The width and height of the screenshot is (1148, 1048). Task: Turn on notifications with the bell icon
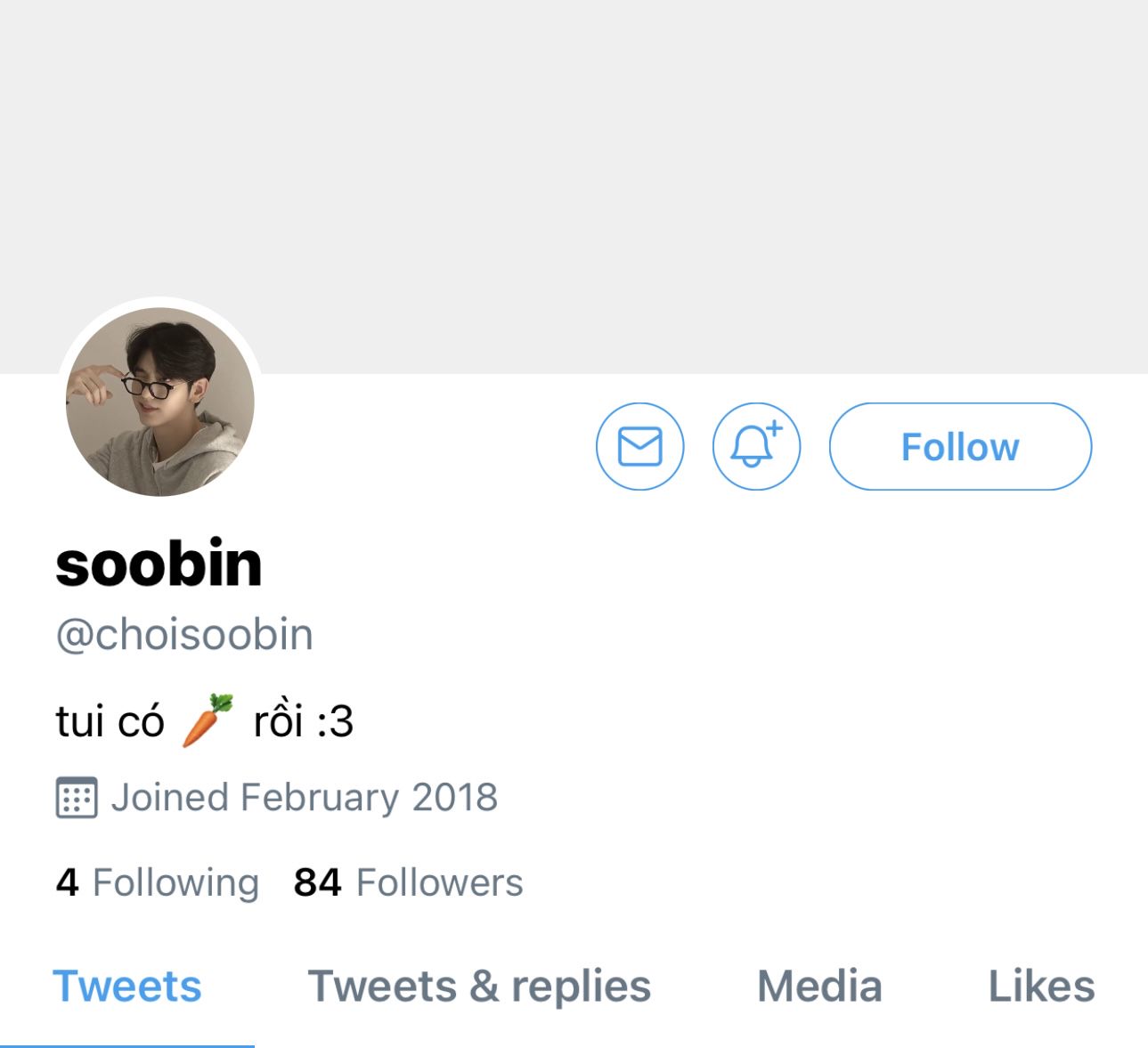point(756,446)
